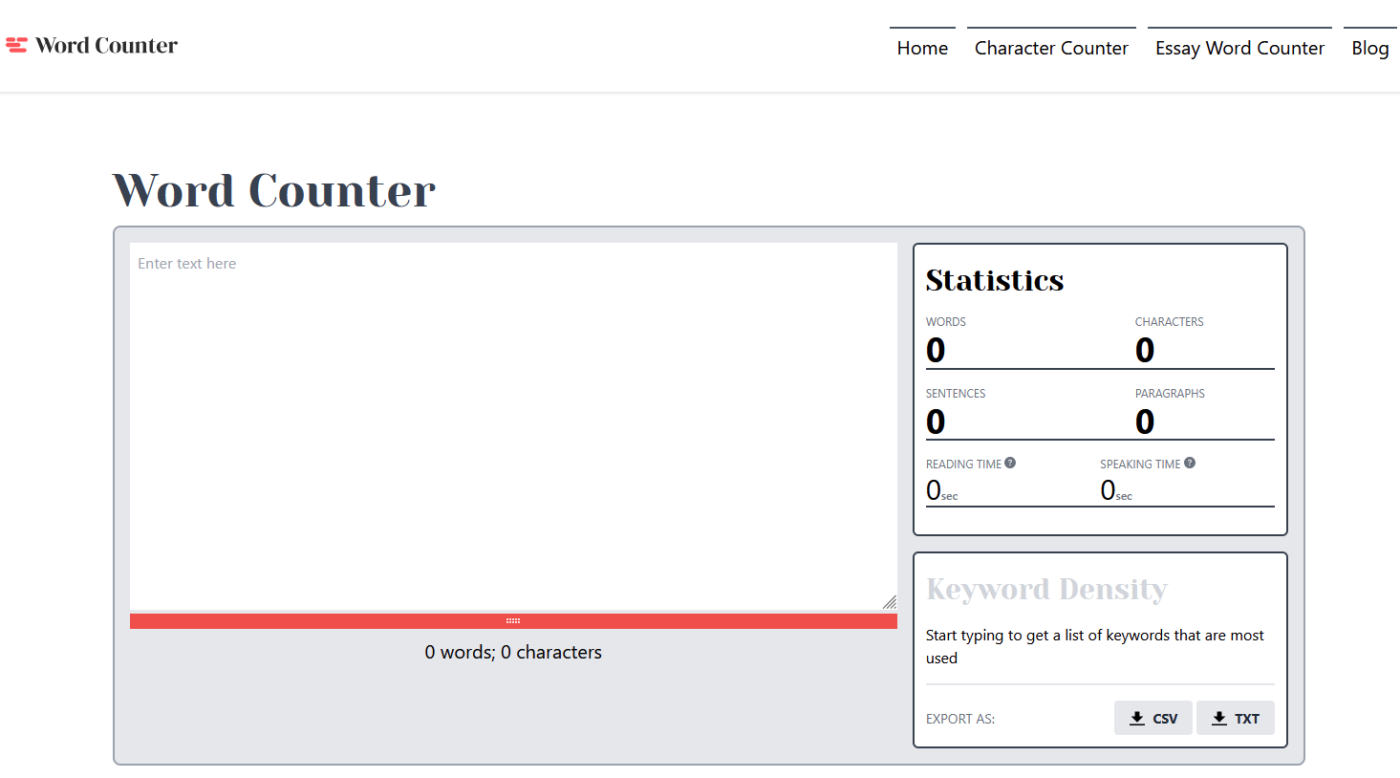The height and width of the screenshot is (778, 1400).
Task: Click the CHARACTERS count value
Action: [x=1145, y=350]
